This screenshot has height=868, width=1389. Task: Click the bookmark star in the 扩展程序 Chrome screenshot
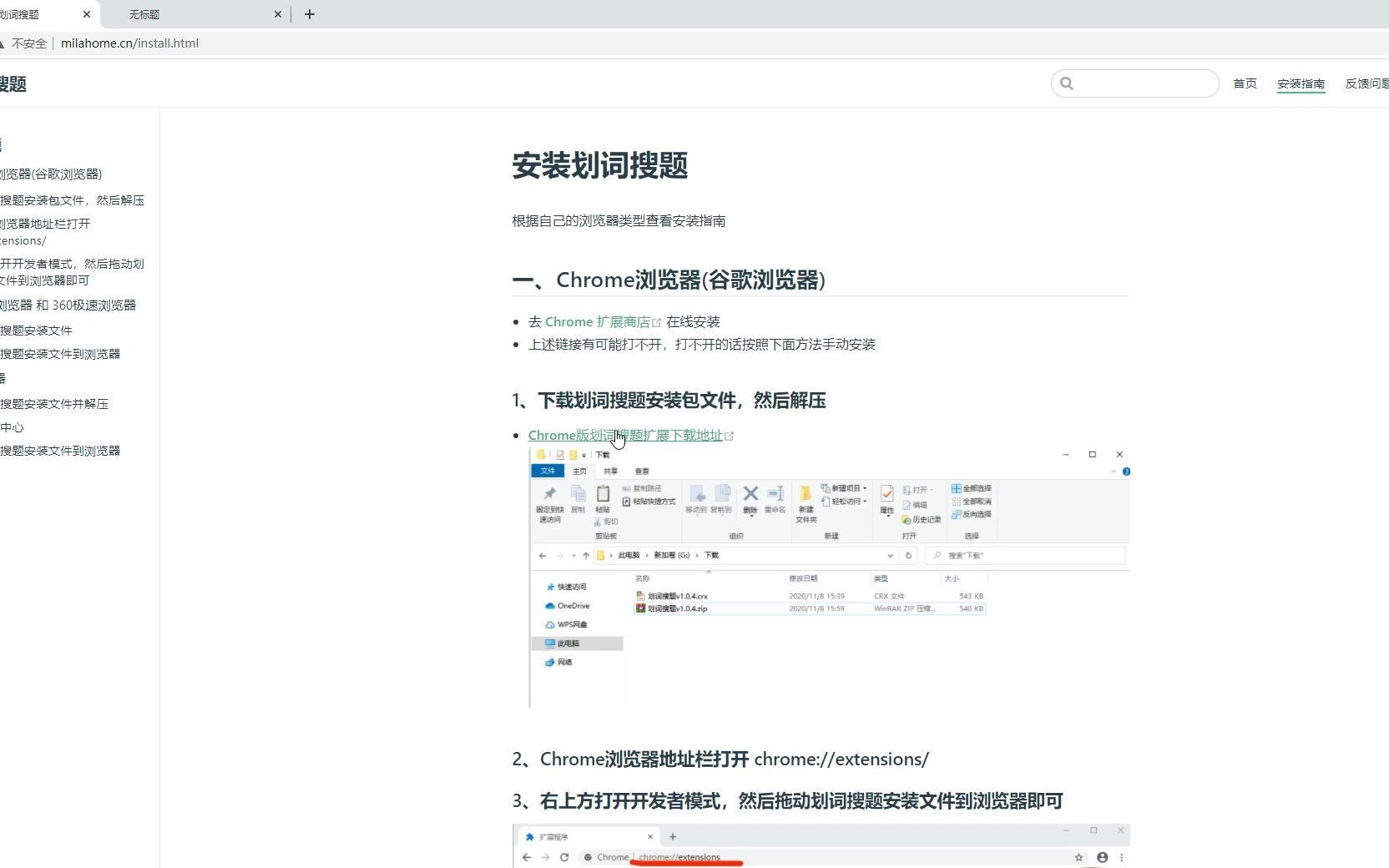coord(1078,857)
